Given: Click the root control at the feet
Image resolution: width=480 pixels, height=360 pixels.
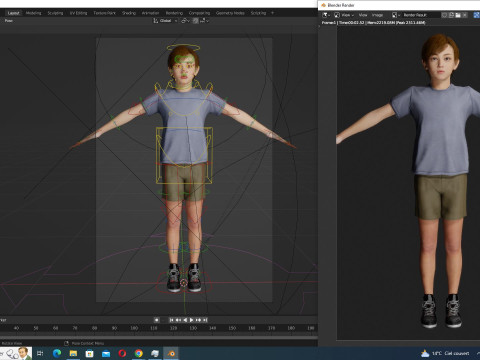Looking at the screenshot, I should tap(184, 283).
